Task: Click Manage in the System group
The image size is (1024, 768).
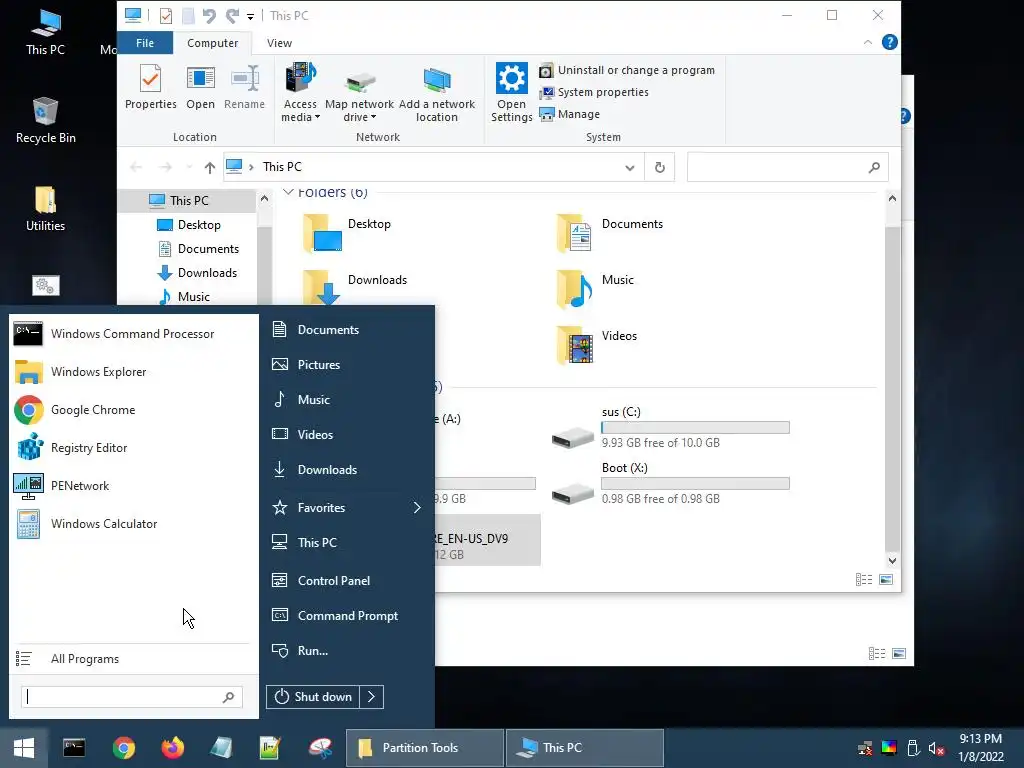Action: (x=569, y=114)
